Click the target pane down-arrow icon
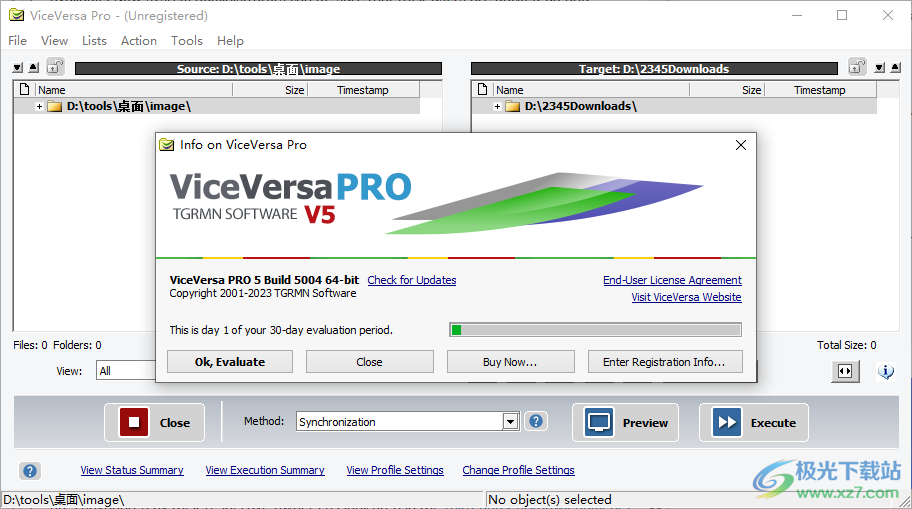The width and height of the screenshot is (912, 509). (879, 68)
